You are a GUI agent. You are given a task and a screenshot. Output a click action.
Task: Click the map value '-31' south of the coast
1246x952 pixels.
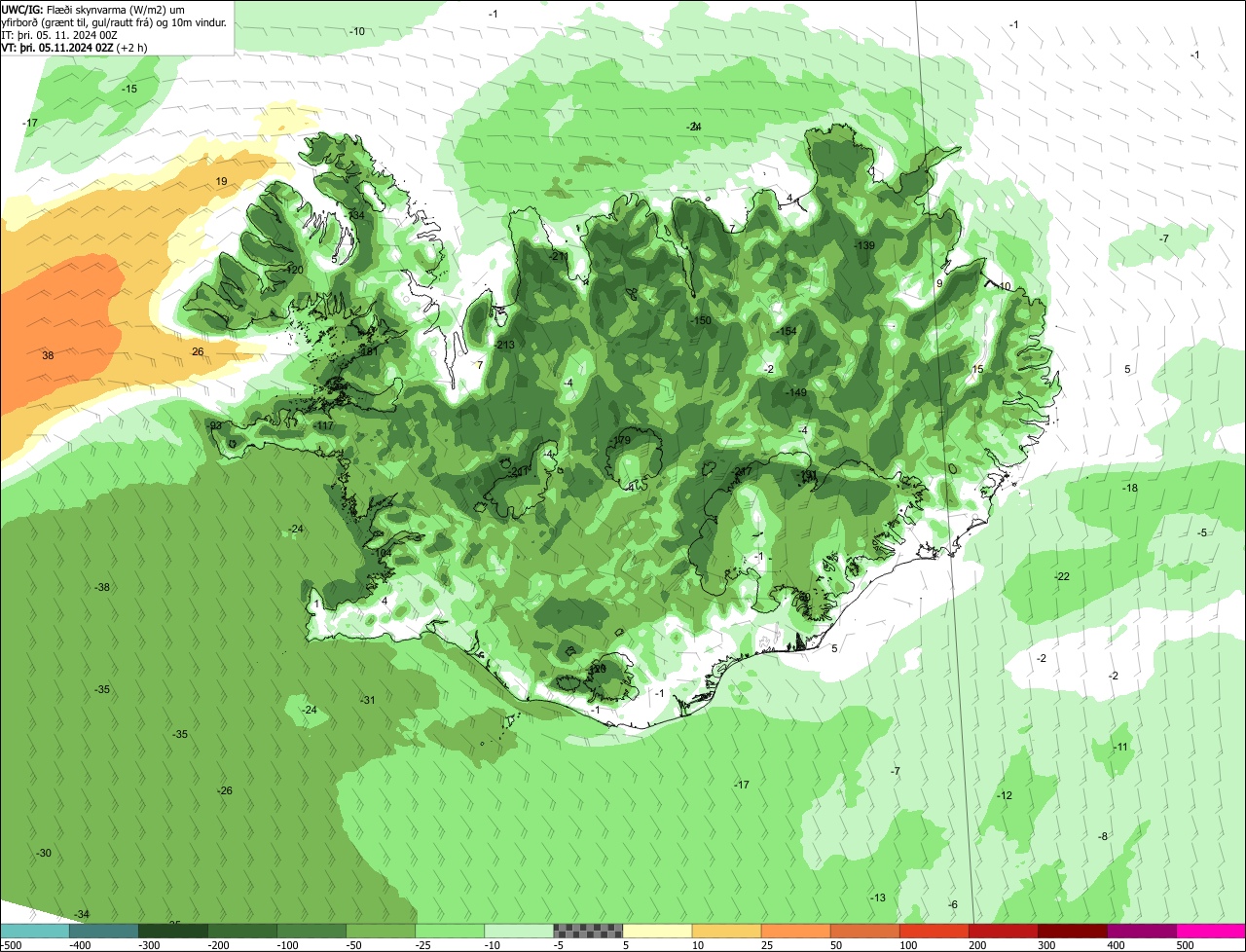367,701
